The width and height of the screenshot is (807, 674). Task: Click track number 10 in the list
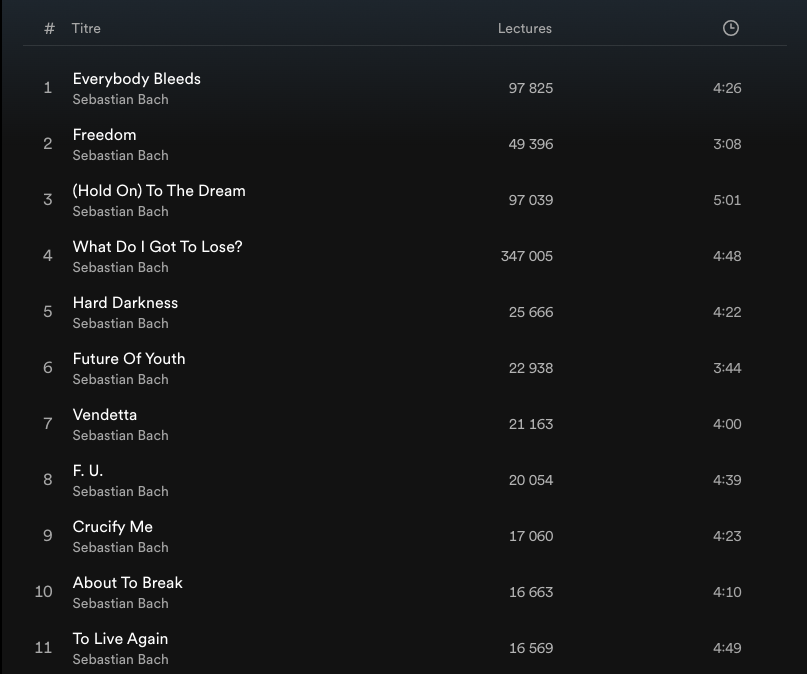44,592
